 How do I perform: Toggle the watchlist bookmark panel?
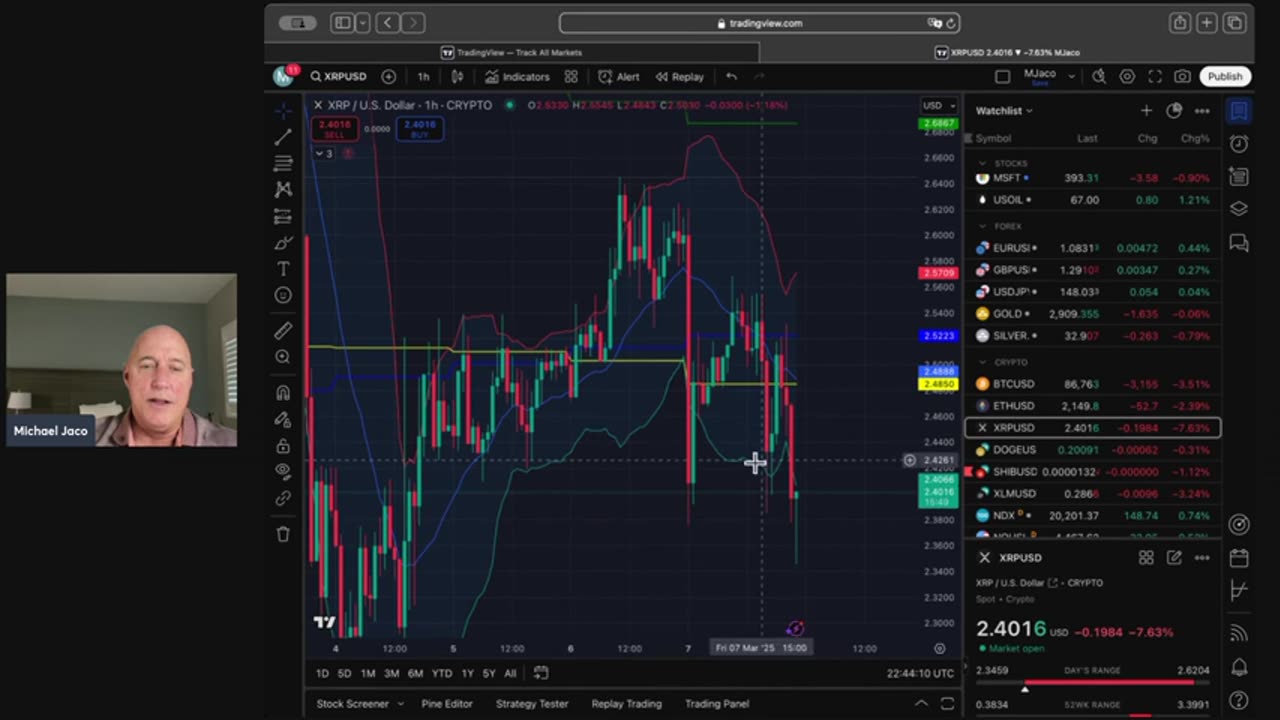tap(1239, 111)
